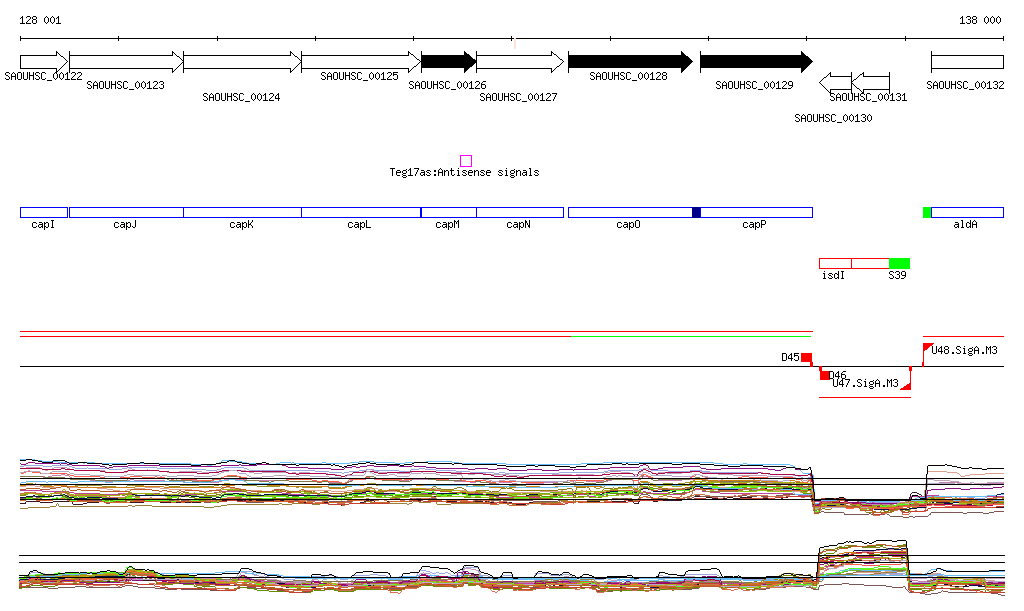Select the green S39 segment box

(899, 263)
